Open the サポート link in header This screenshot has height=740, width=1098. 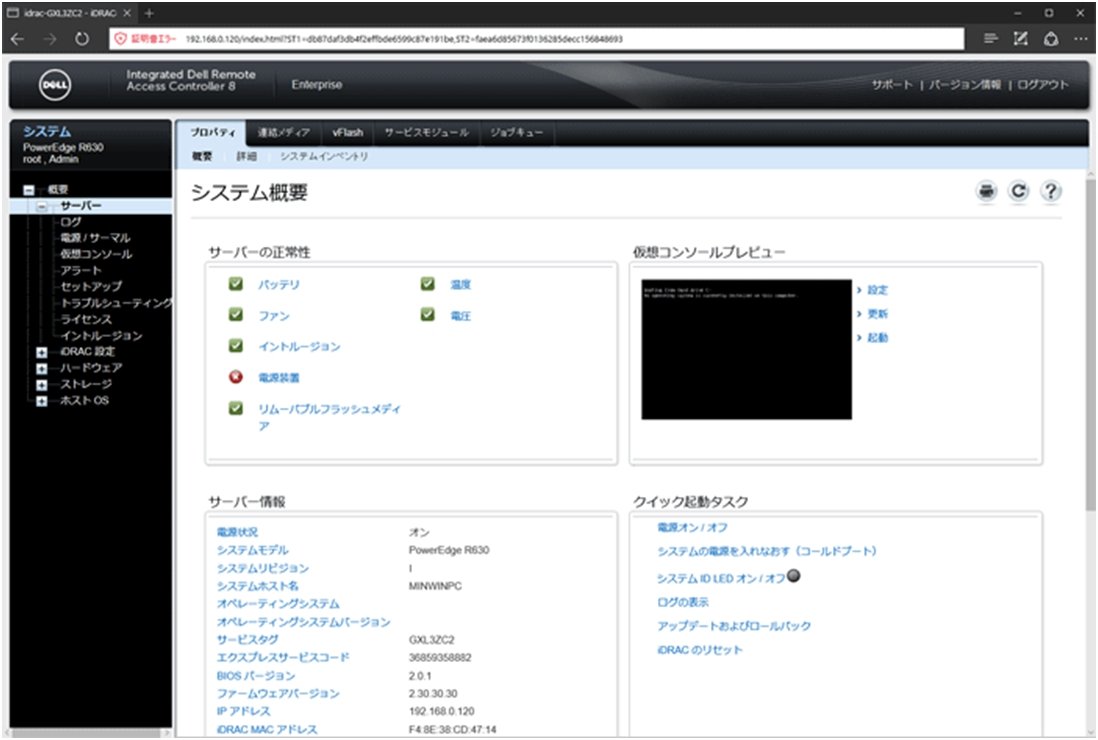(891, 85)
